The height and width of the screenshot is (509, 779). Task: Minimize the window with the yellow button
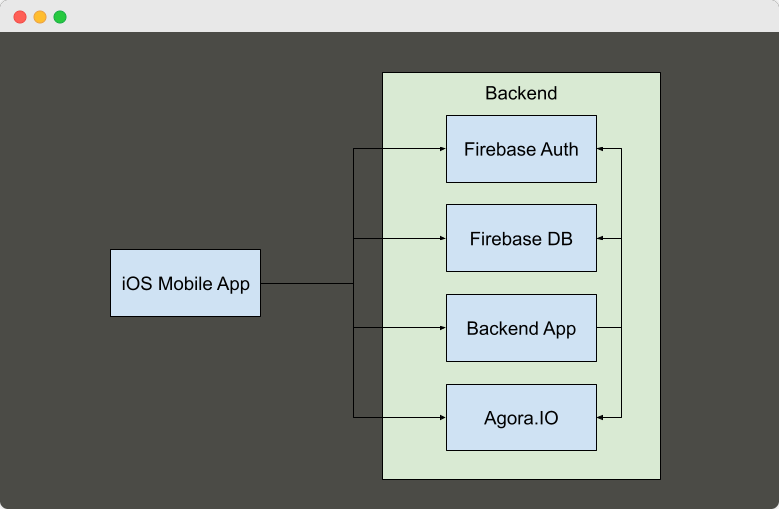pos(40,17)
